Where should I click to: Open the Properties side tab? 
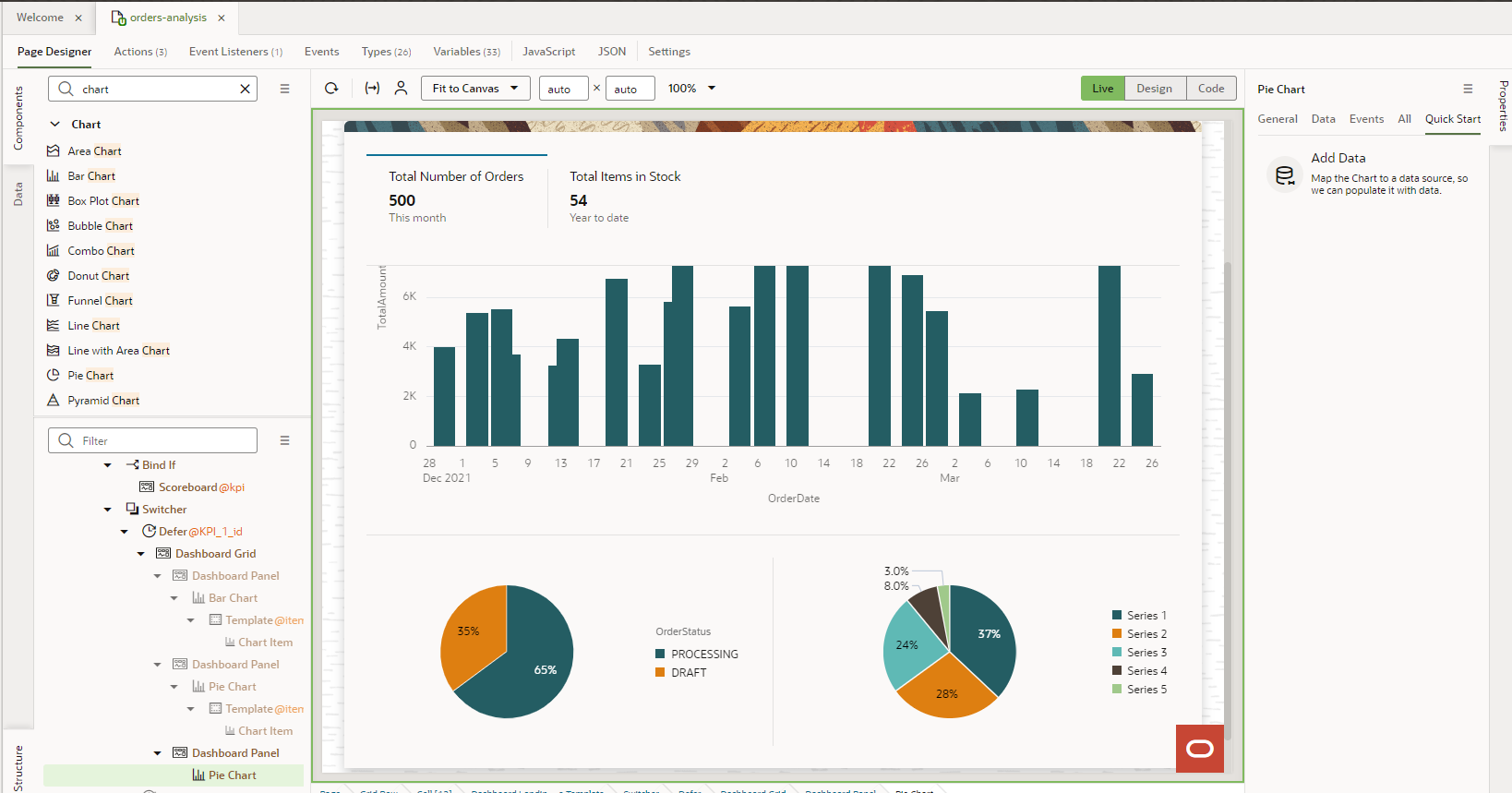(1503, 106)
